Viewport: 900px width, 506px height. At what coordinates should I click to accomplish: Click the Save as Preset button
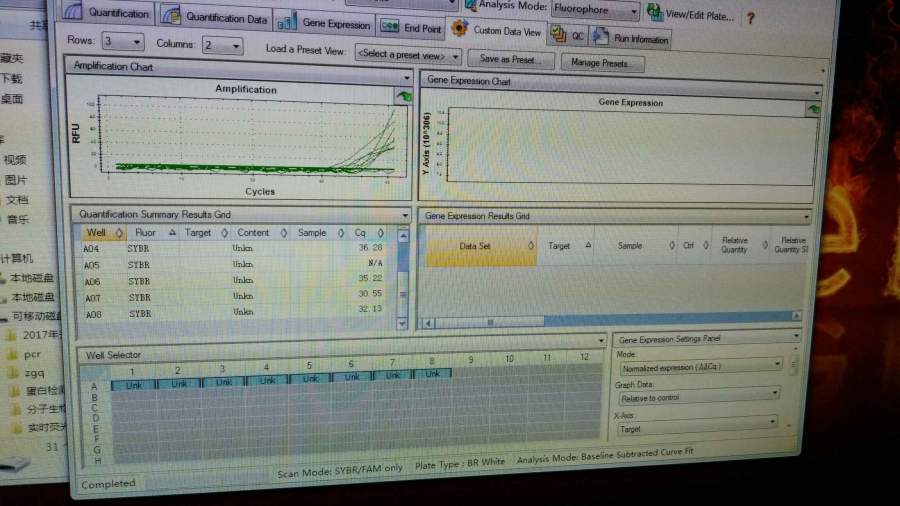[510, 59]
